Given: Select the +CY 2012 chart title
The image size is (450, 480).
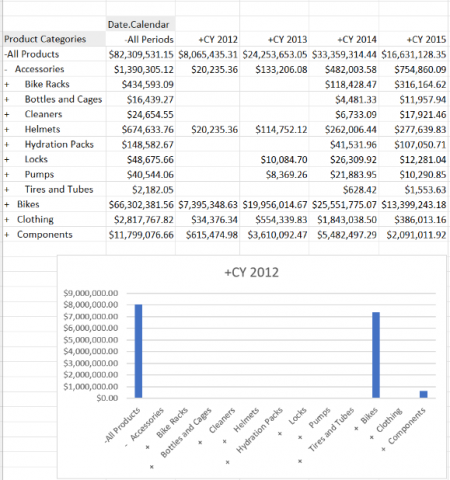Looking at the screenshot, I should coord(252,272).
